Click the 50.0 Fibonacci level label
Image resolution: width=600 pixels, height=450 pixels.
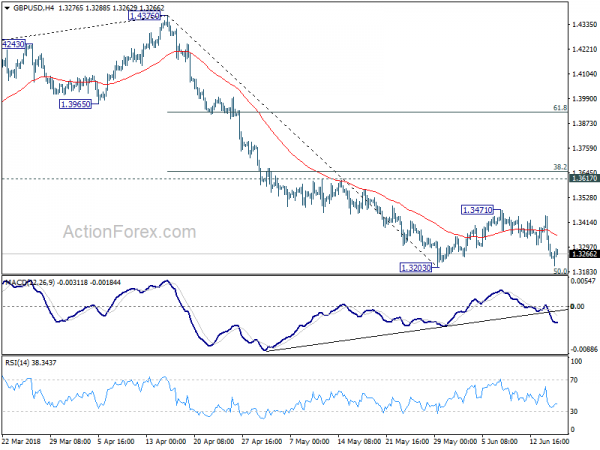[561, 271]
